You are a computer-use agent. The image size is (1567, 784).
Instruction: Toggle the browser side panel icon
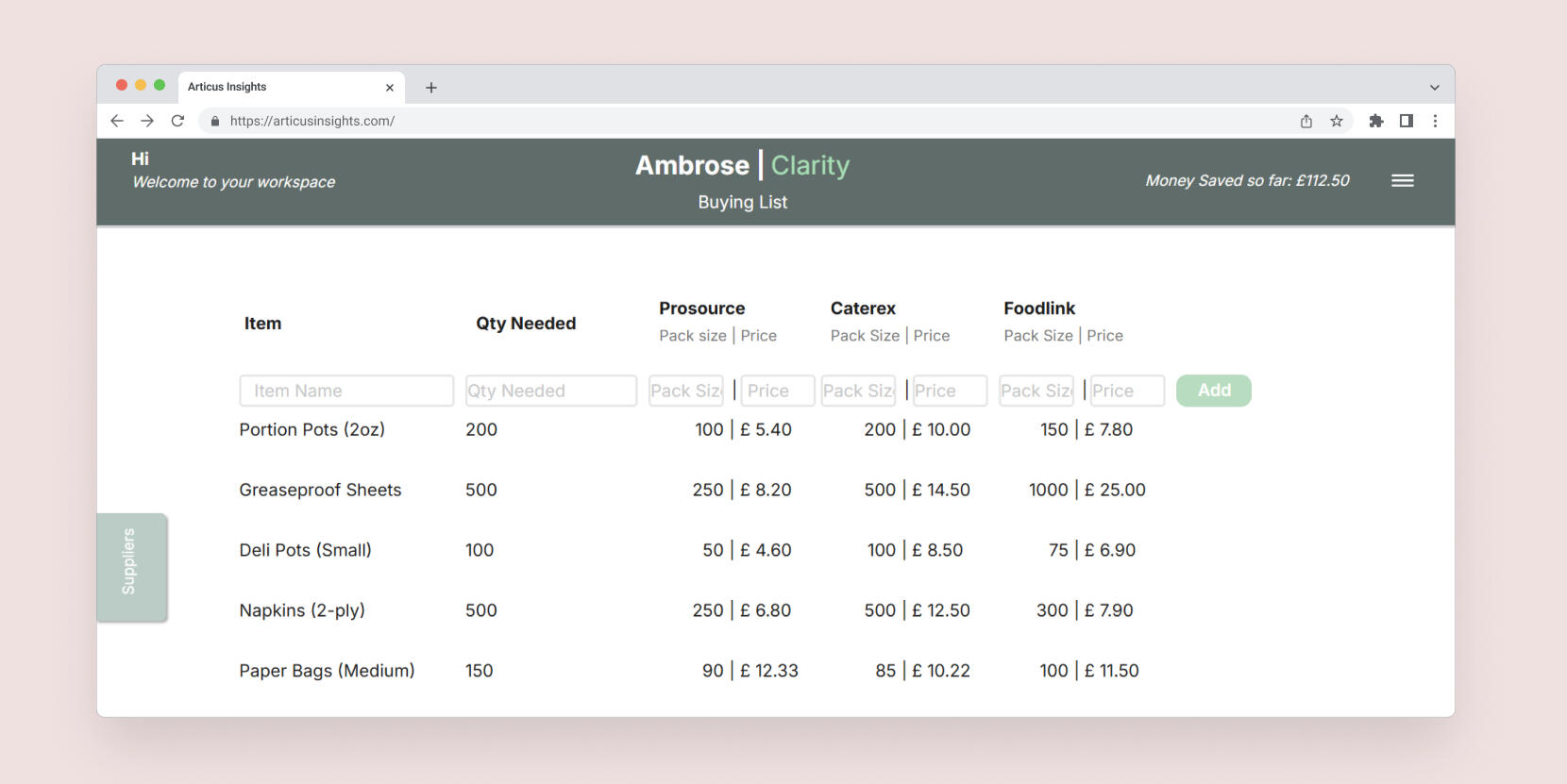pyautogui.click(x=1407, y=121)
